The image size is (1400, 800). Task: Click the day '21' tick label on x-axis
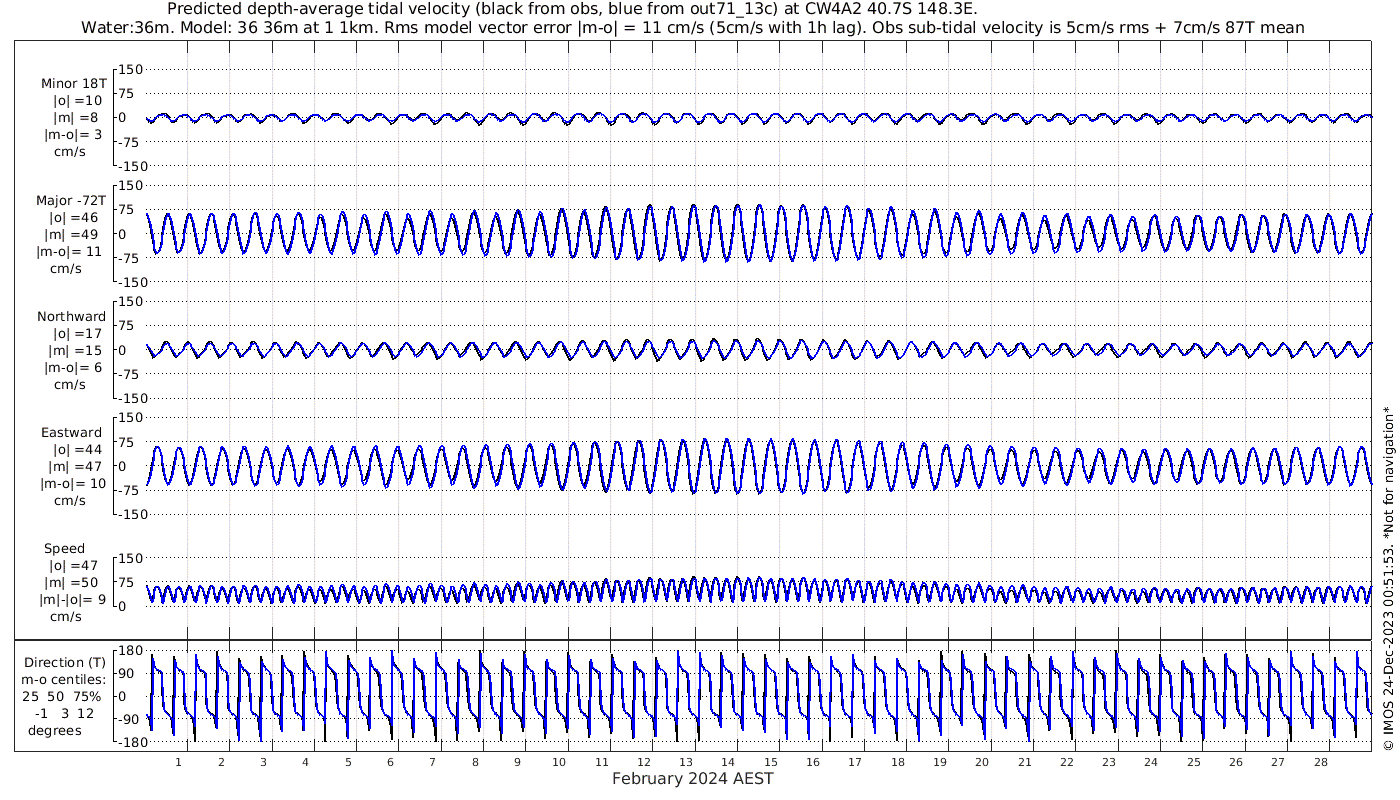1025,762
